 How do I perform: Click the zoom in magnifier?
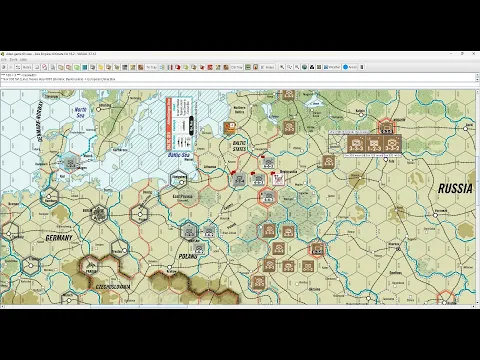pos(289,67)
